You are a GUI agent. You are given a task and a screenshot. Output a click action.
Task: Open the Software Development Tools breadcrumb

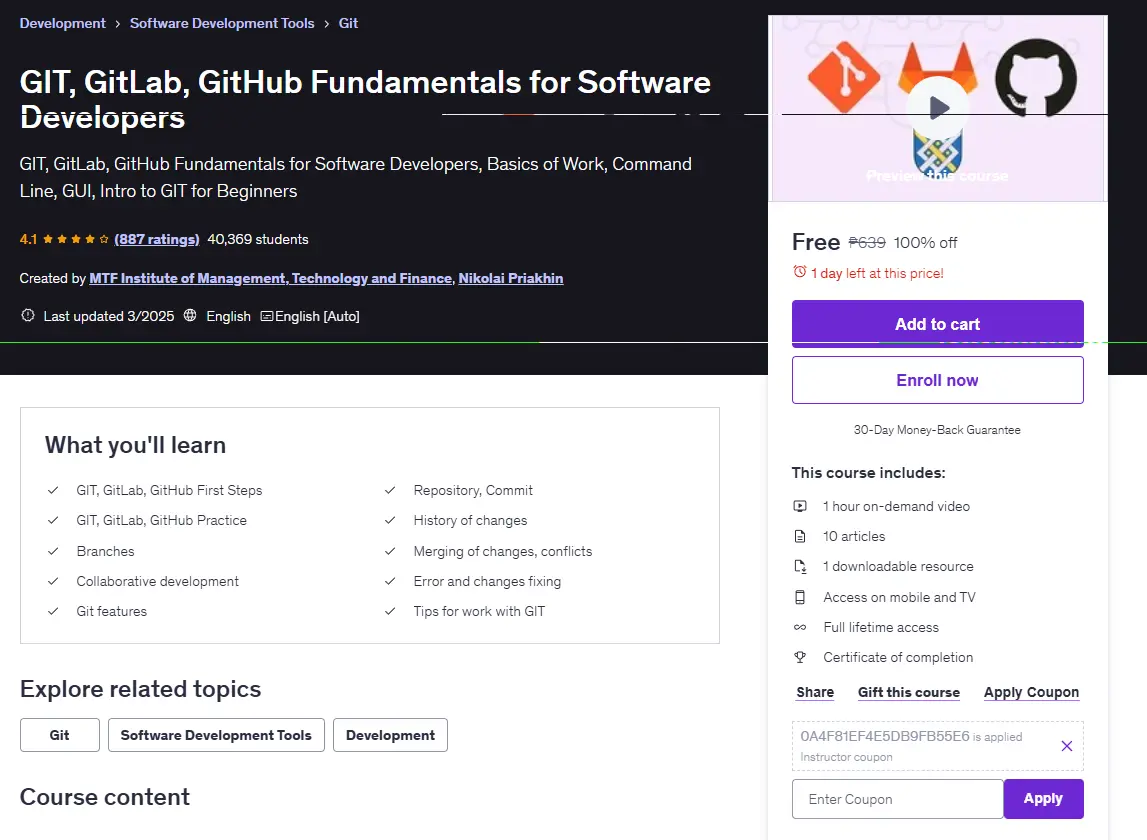click(222, 23)
